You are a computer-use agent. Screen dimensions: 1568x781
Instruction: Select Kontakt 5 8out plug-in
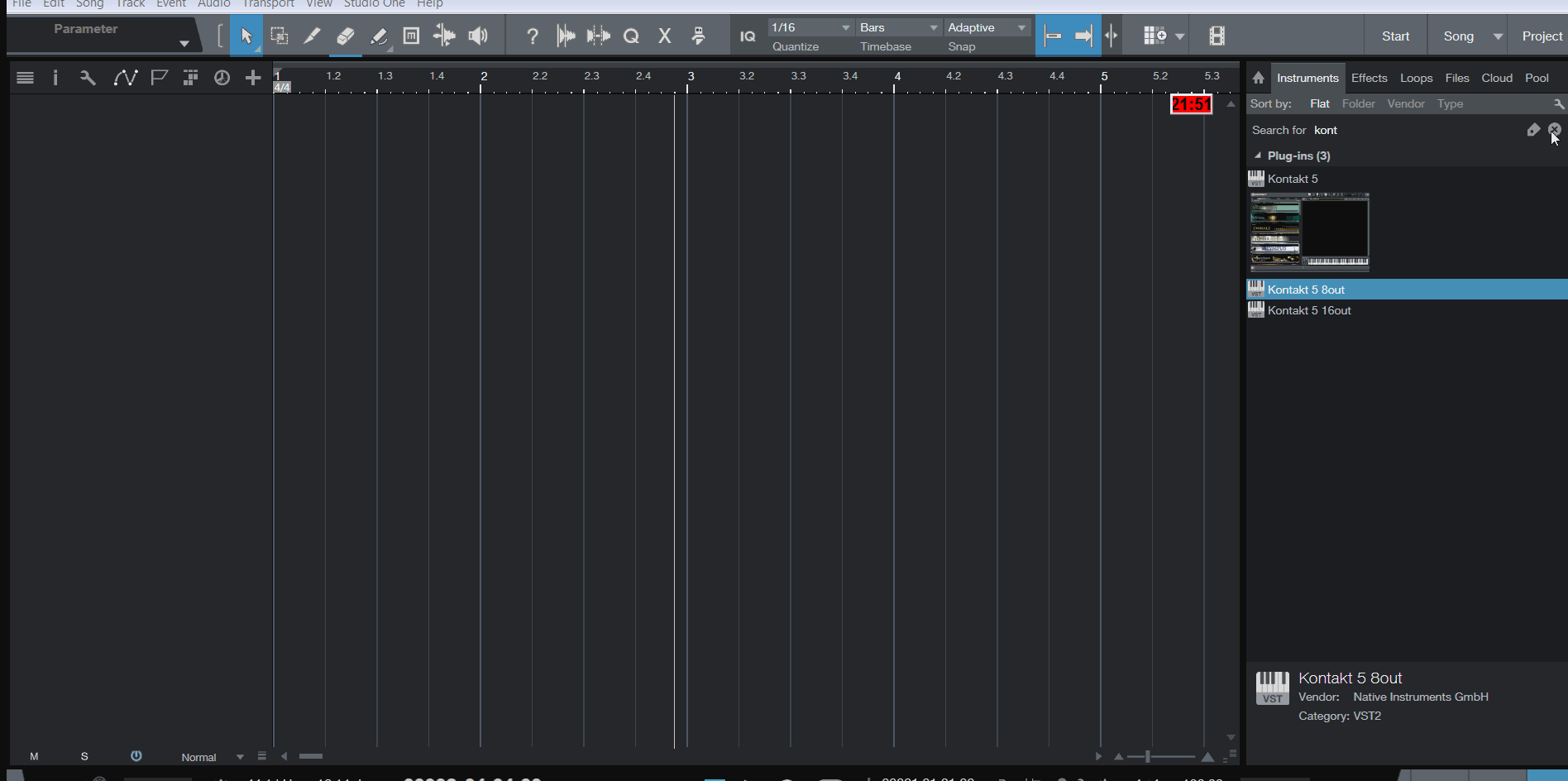pyautogui.click(x=1407, y=290)
